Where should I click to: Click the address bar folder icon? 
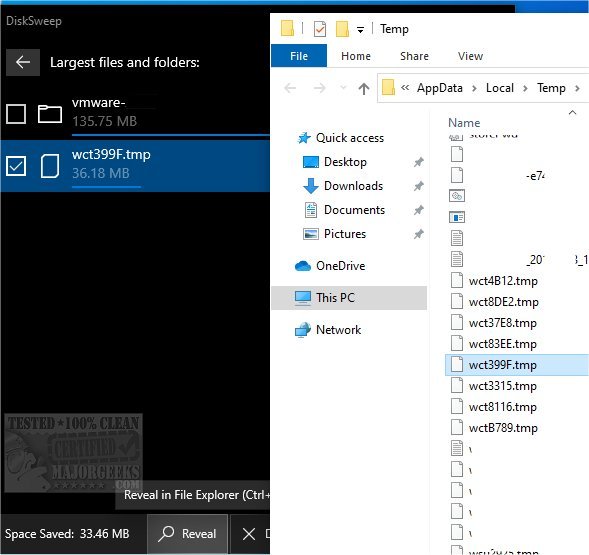pyautogui.click(x=388, y=88)
